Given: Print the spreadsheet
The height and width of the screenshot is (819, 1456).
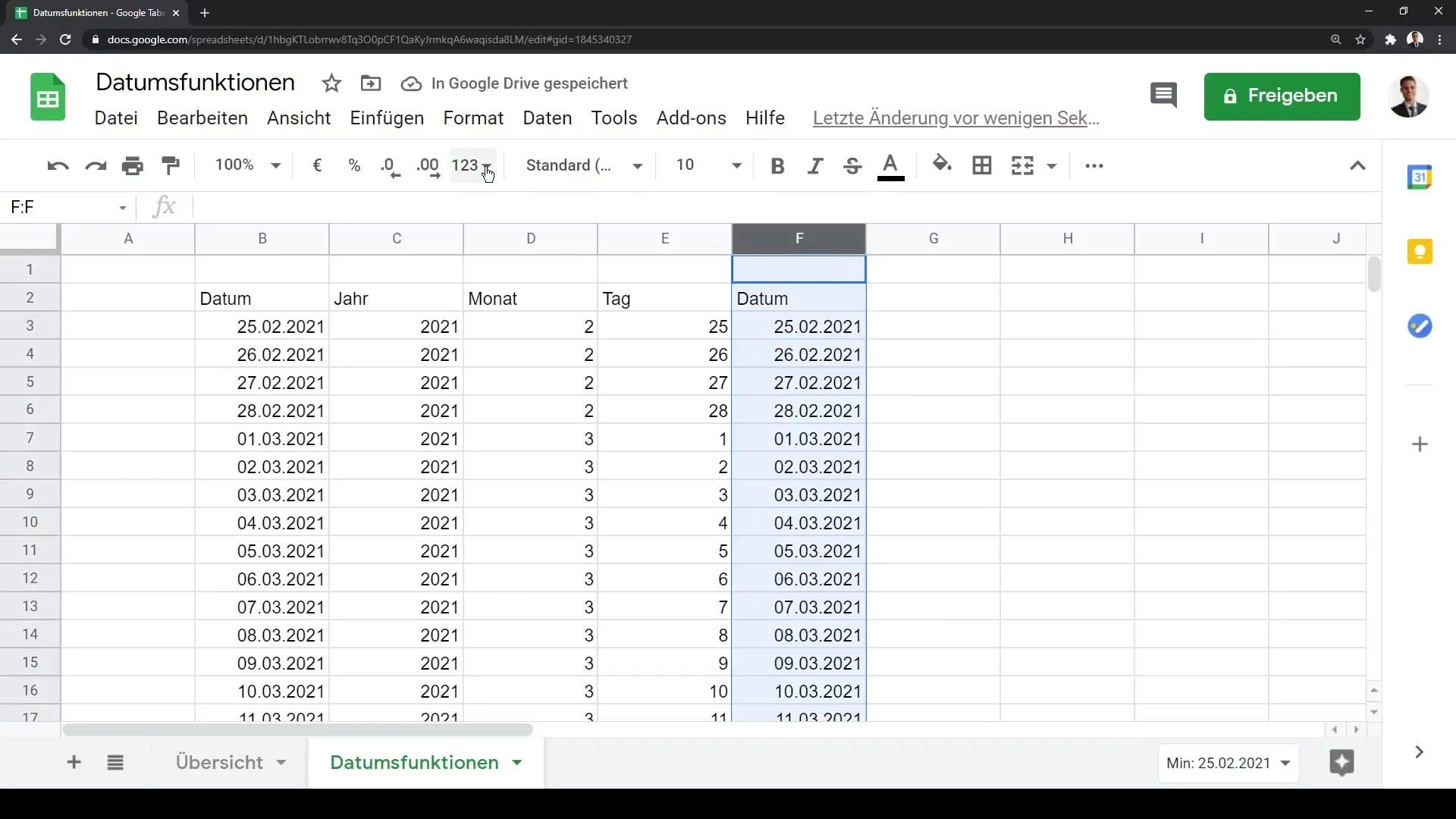Looking at the screenshot, I should (133, 165).
